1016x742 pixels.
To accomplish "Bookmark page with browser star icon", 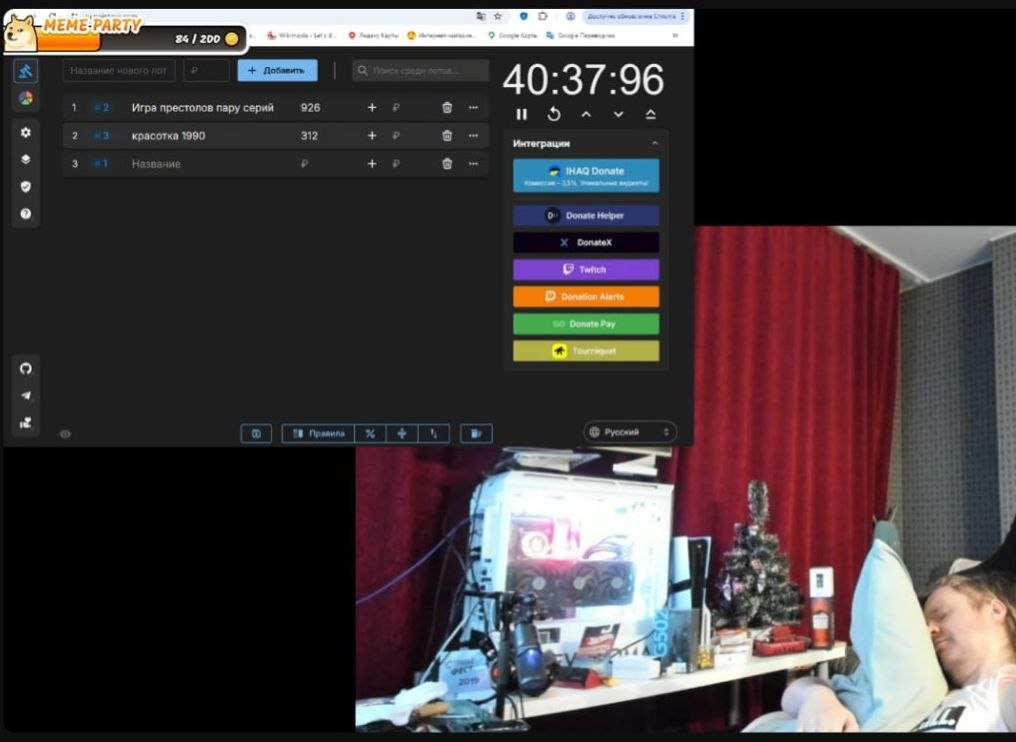I will click(x=498, y=16).
